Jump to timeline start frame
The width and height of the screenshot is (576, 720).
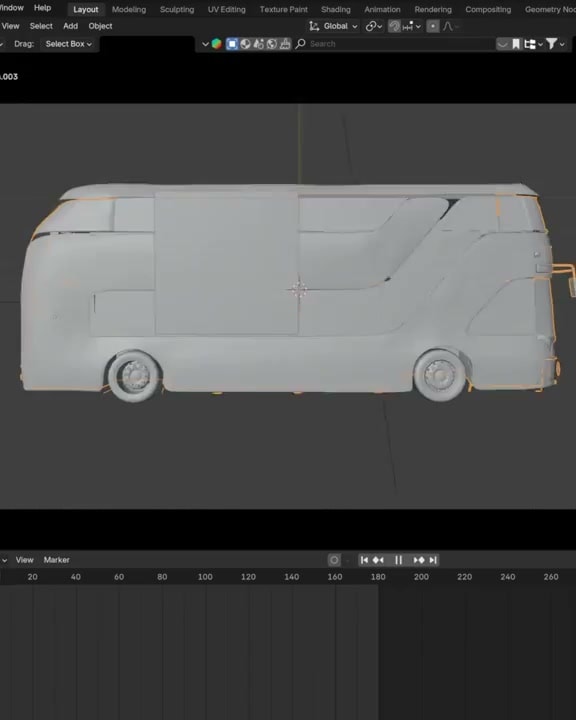point(364,560)
